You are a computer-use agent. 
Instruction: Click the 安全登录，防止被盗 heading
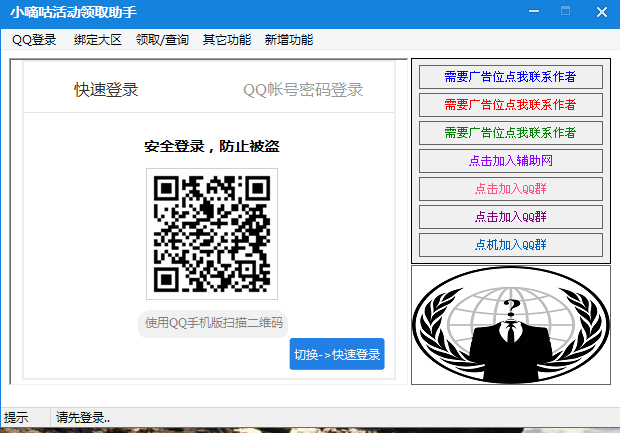pyautogui.click(x=212, y=146)
